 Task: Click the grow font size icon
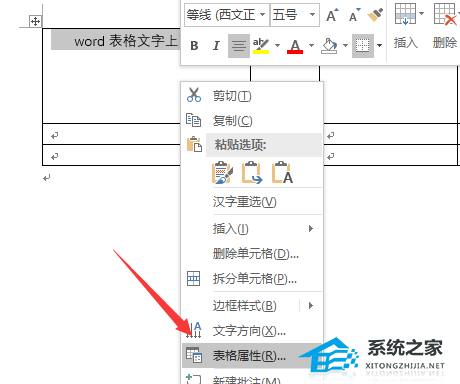[332, 15]
